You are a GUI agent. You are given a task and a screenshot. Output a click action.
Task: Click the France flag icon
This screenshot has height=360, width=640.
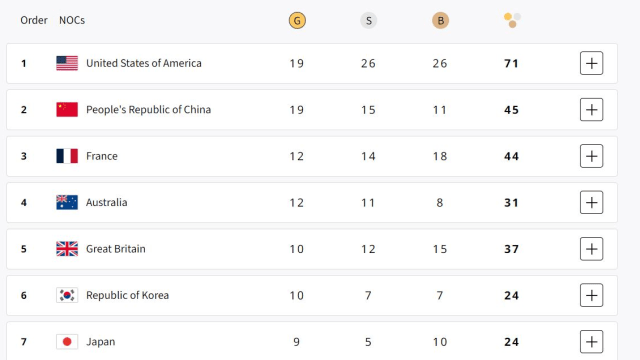pyautogui.click(x=67, y=156)
